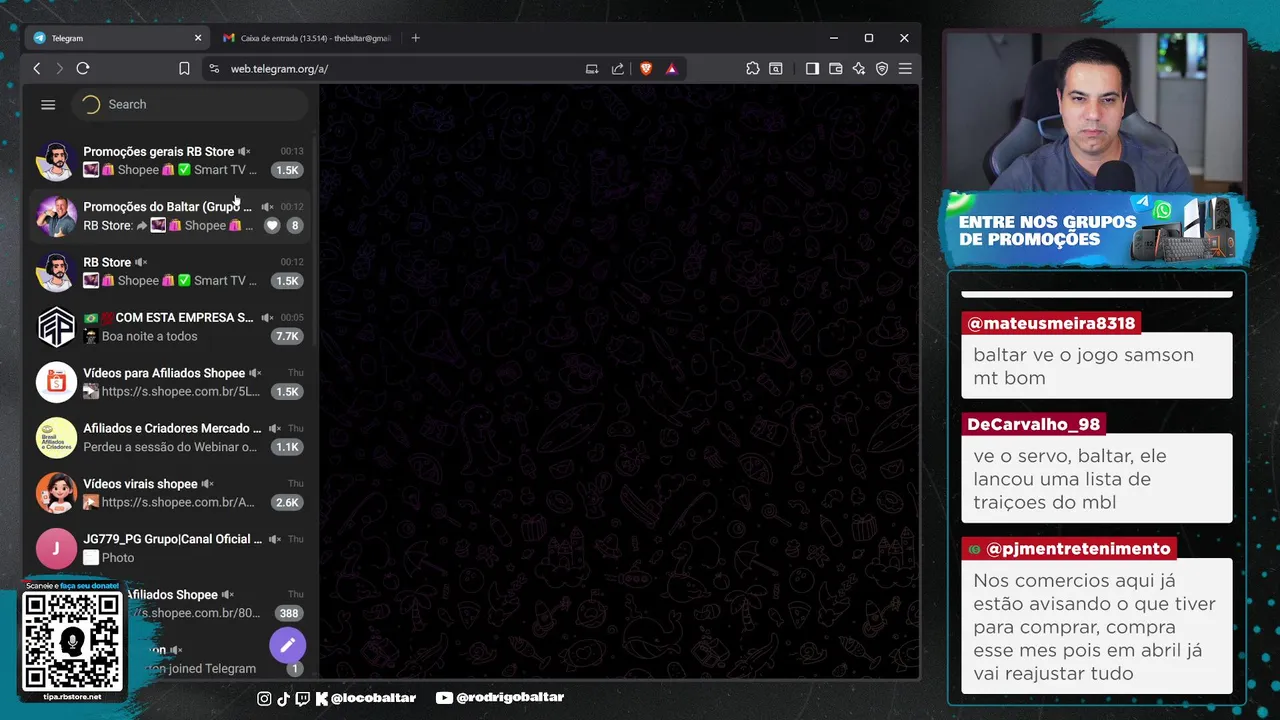Open Promoções gerais RB Store chat
The image size is (1280, 720).
(x=170, y=161)
